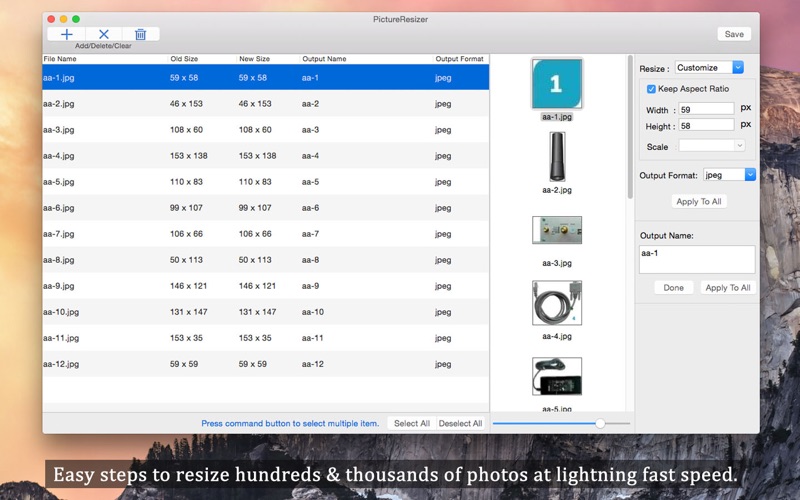Click the Output Format column header
The width and height of the screenshot is (800, 500).
coord(461,59)
